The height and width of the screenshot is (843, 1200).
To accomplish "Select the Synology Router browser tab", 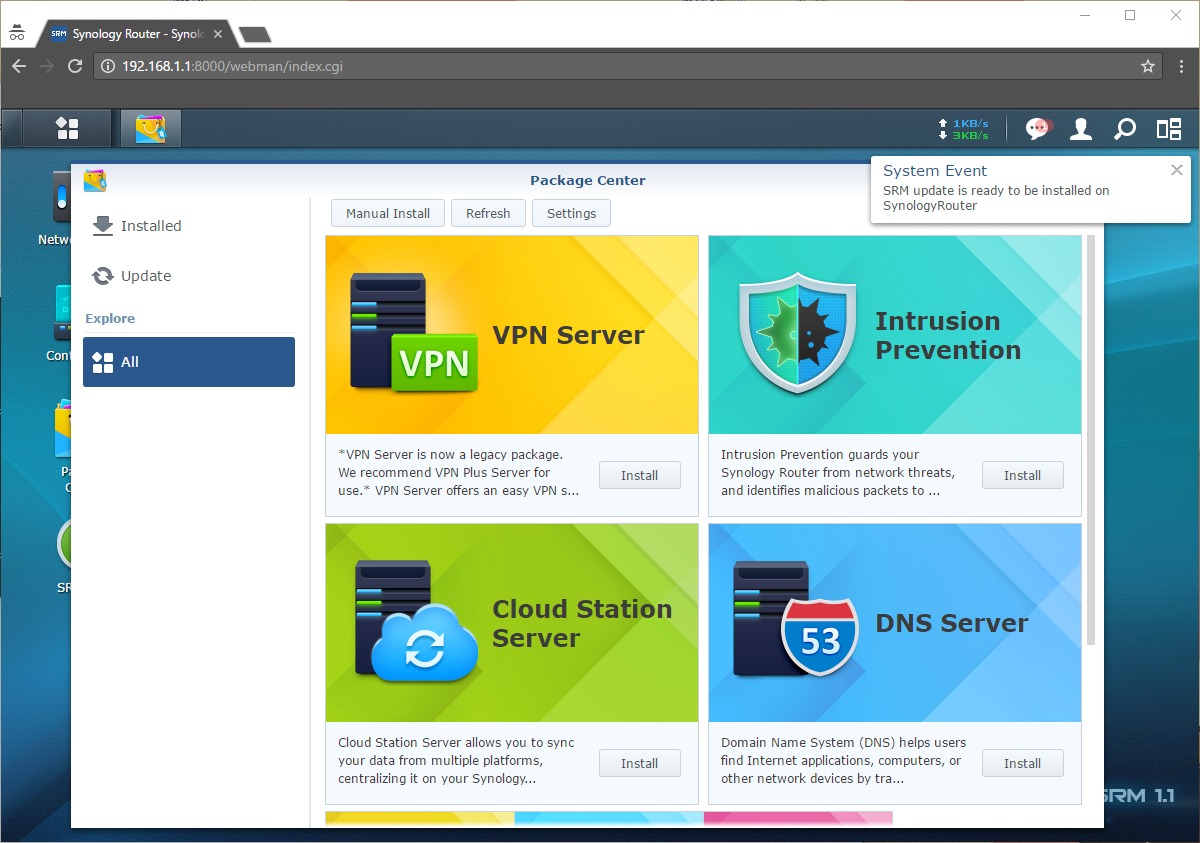I will tap(135, 34).
